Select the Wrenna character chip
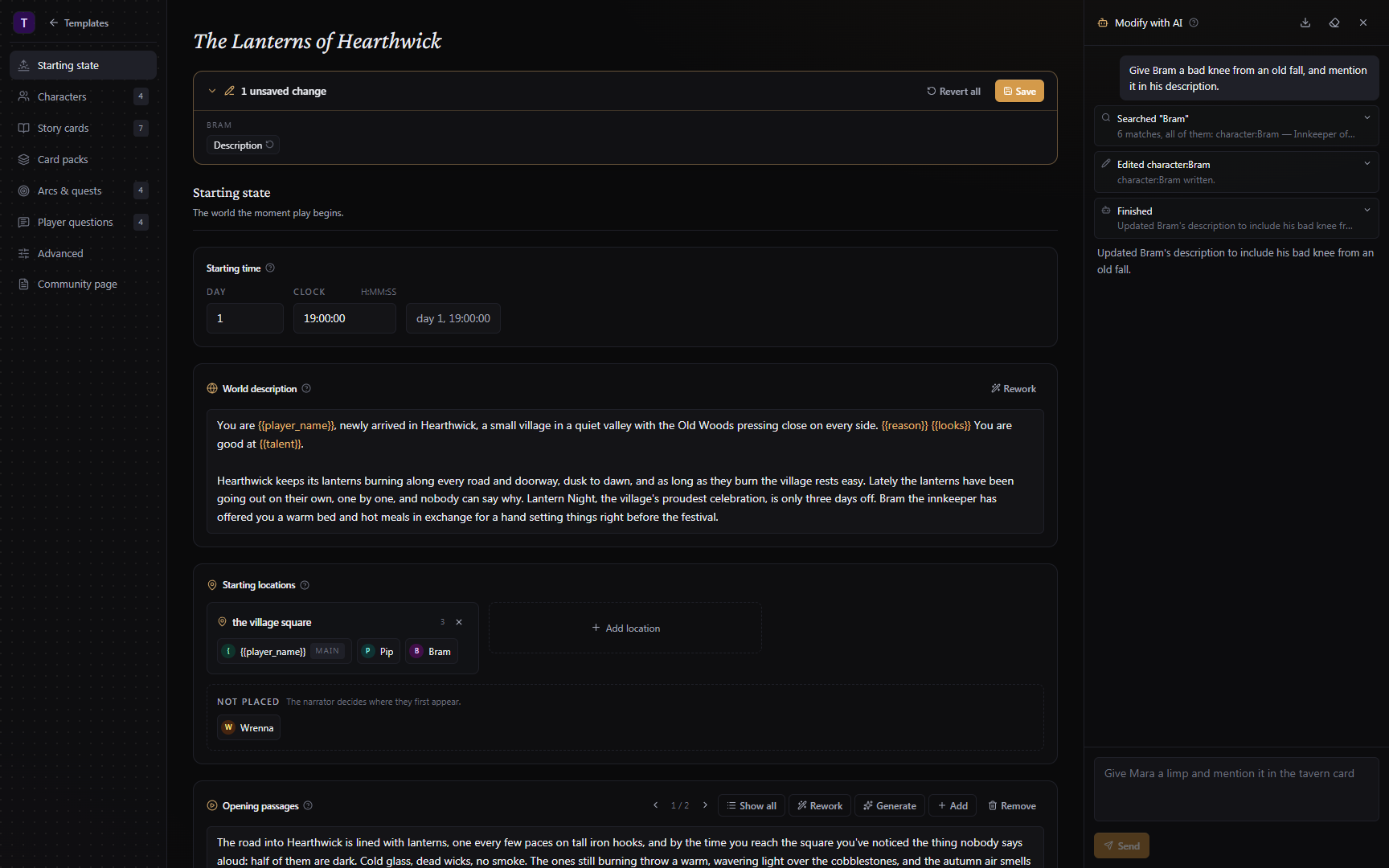This screenshot has width=1389, height=868. point(248,727)
